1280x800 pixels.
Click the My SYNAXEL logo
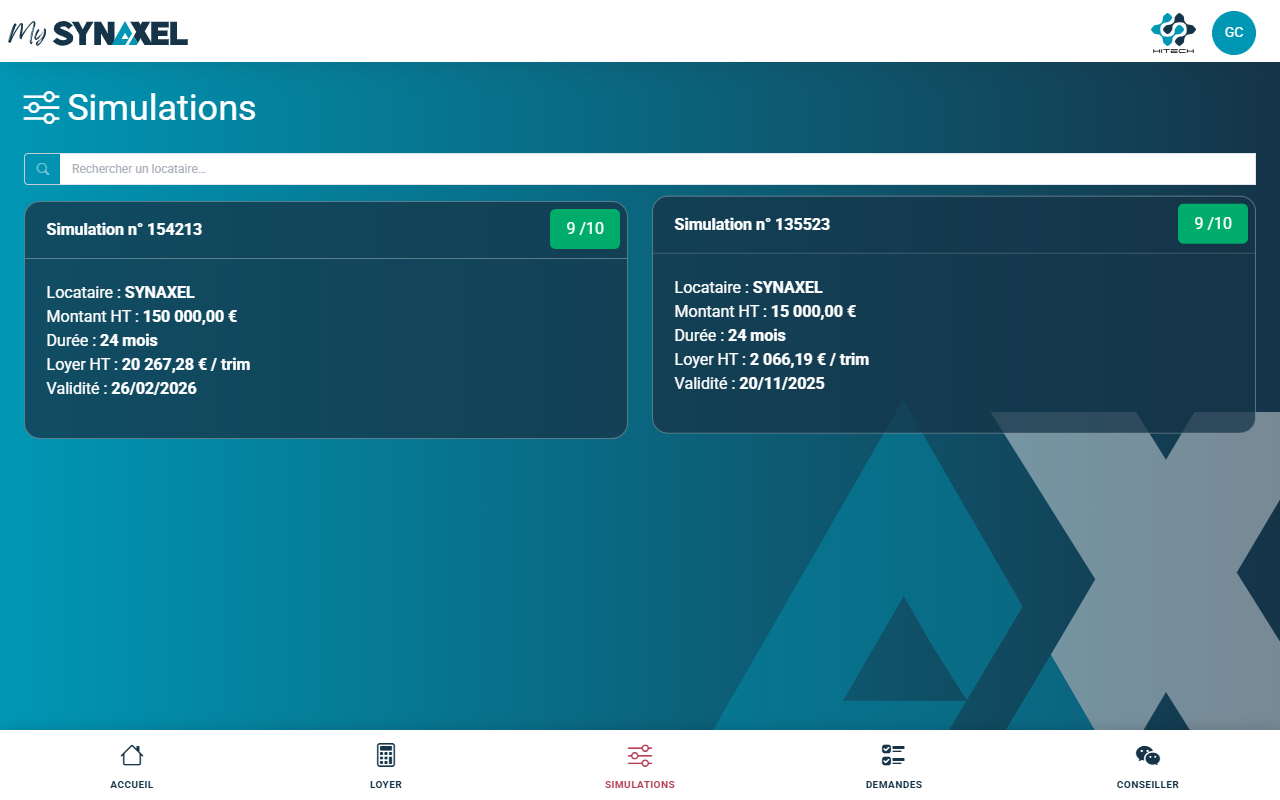pyautogui.click(x=98, y=33)
